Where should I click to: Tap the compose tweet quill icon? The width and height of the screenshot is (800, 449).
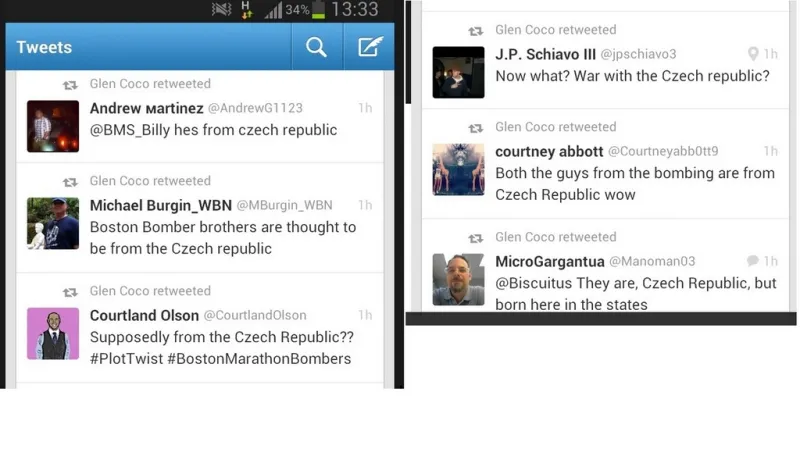click(370, 46)
